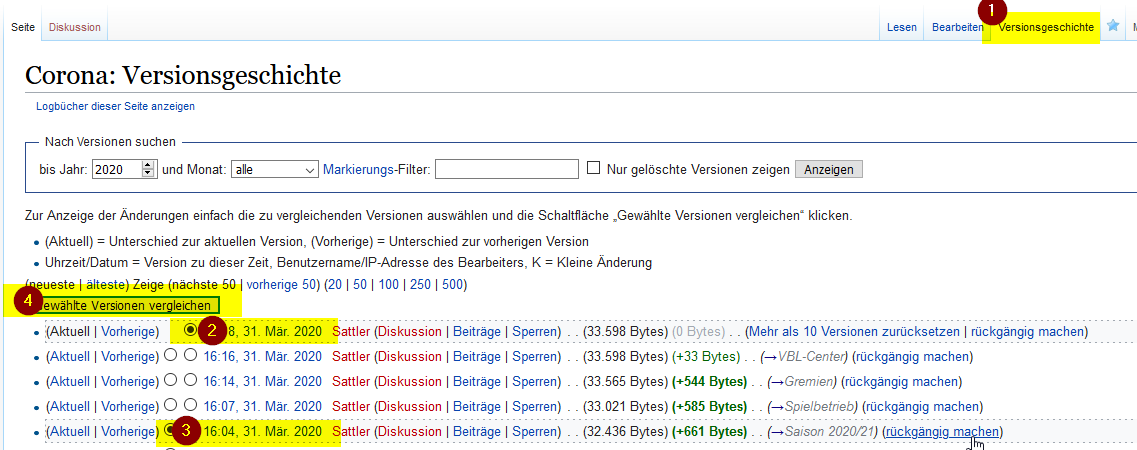Show 500 versions per page
The width and height of the screenshot is (1137, 450).
click(452, 284)
